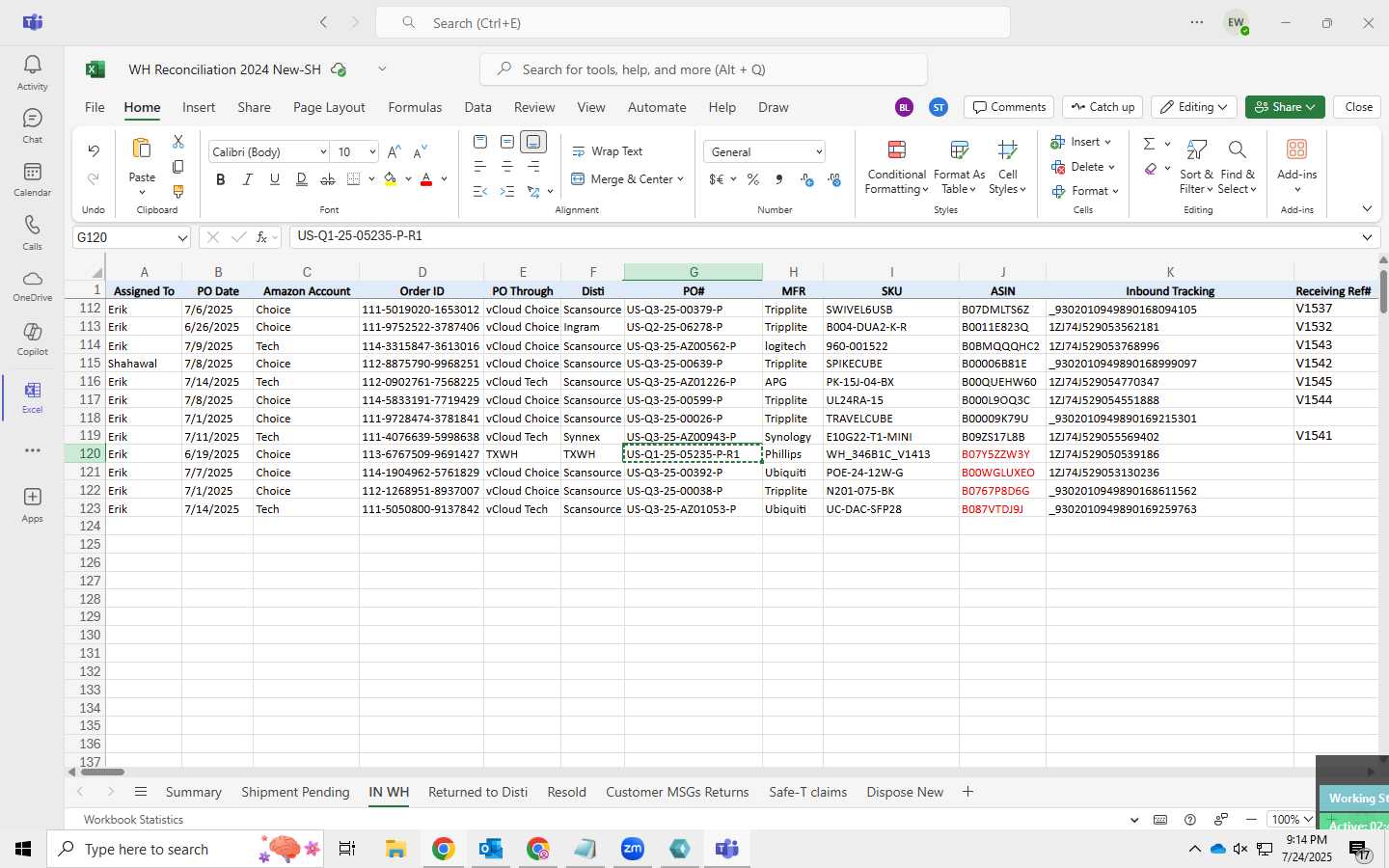Toggle align top

click(x=480, y=142)
